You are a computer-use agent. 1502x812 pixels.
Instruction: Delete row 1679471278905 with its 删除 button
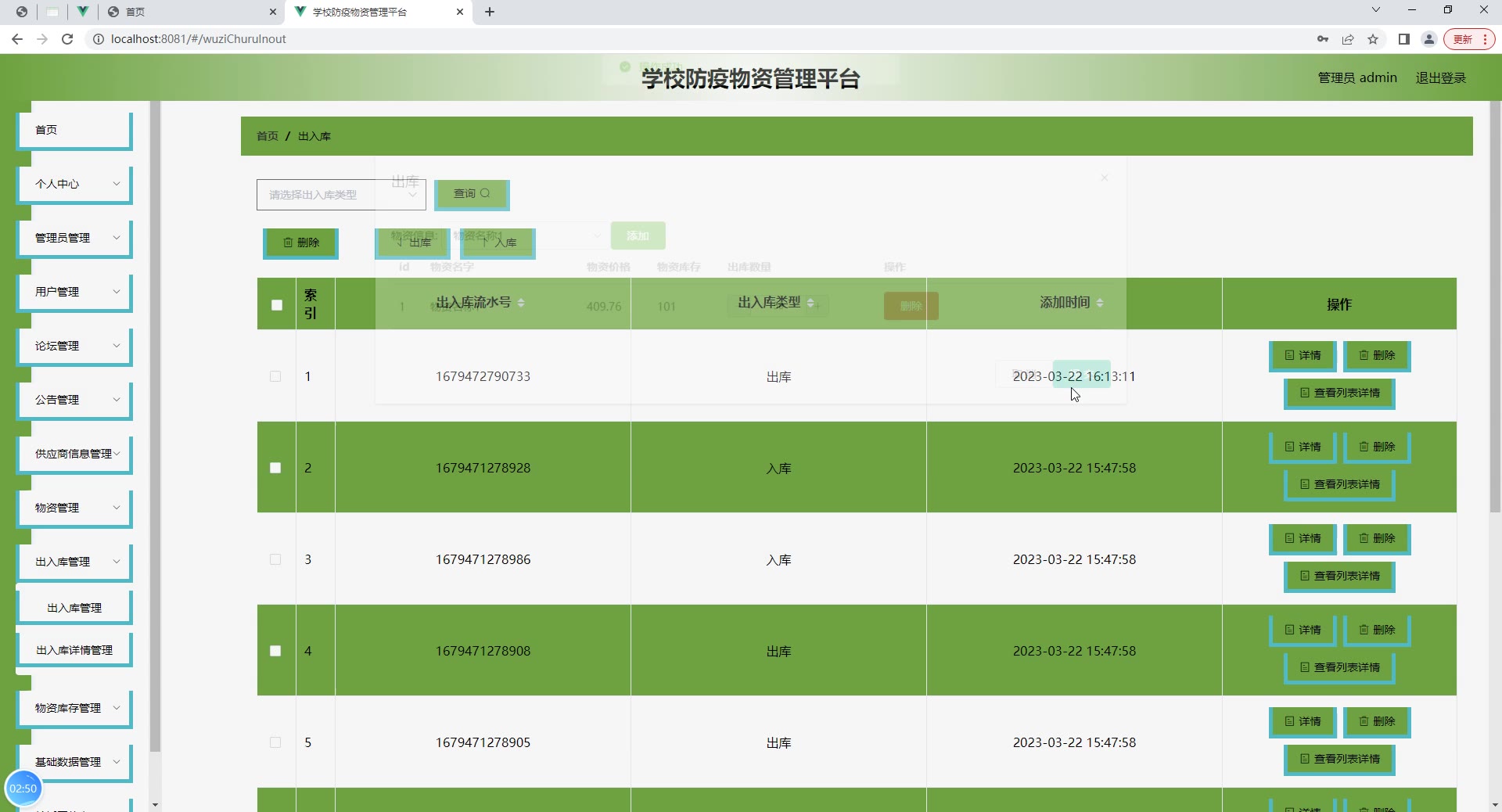pos(1377,722)
